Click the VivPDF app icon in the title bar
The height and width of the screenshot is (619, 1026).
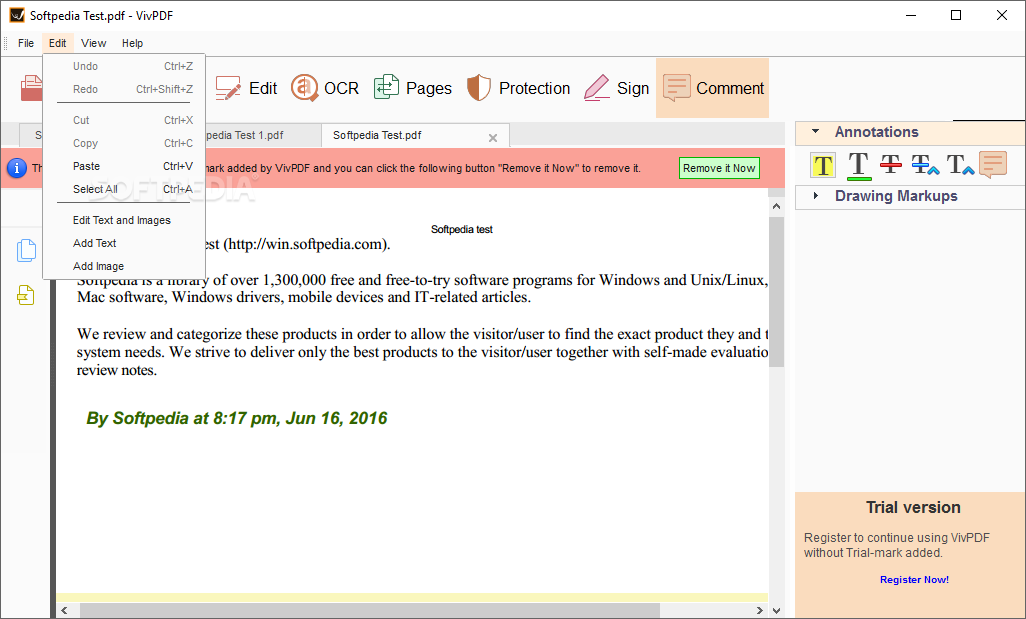click(x=17, y=15)
